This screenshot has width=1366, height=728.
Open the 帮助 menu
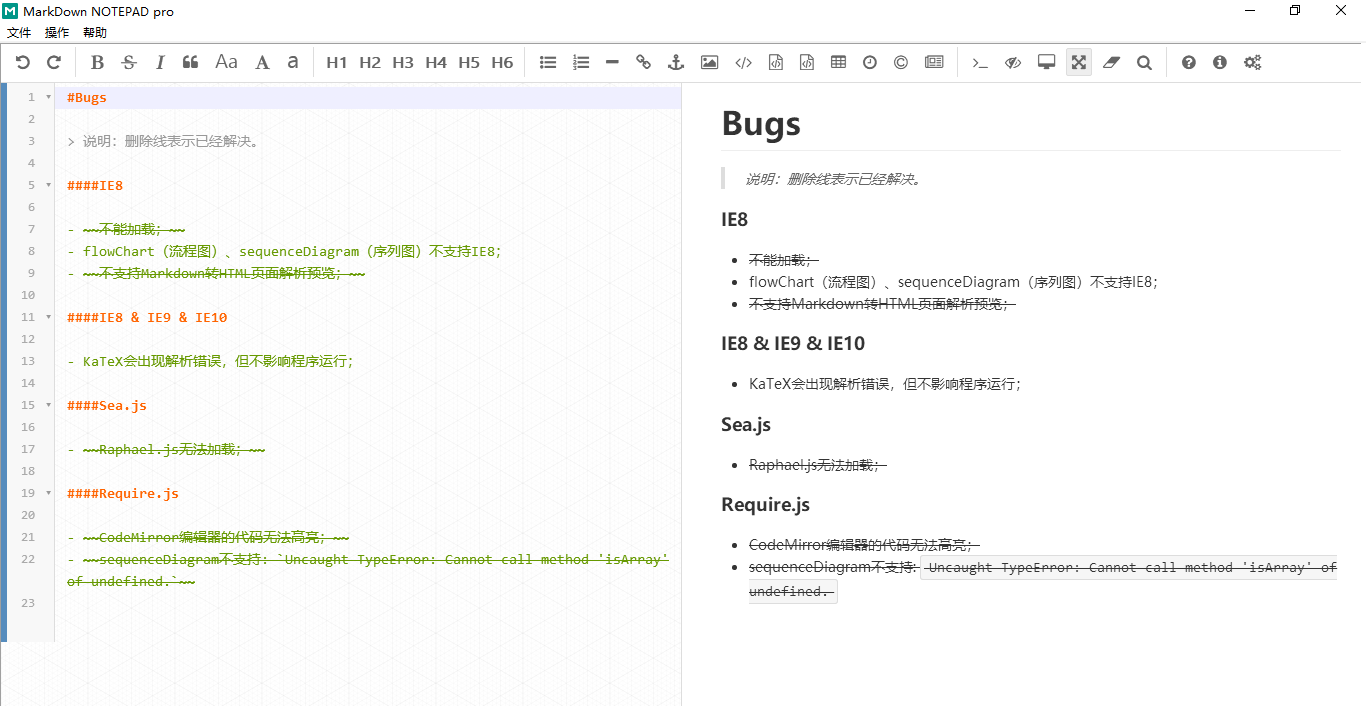95,33
